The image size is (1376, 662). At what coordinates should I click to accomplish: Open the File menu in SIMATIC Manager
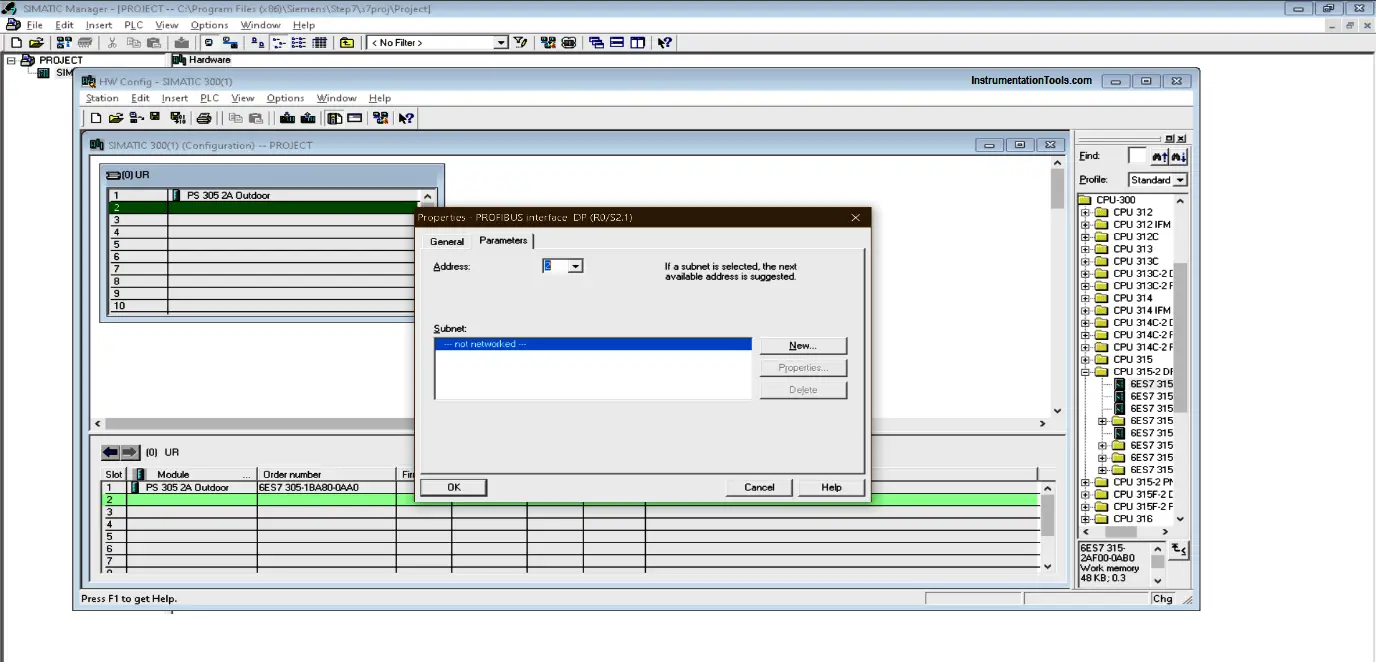pos(35,25)
